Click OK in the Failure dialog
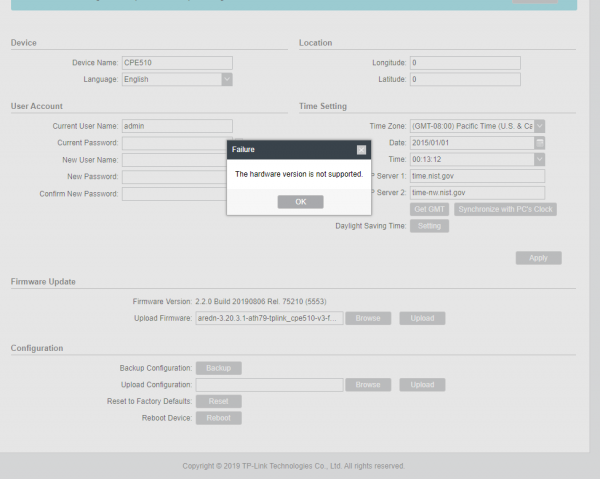Image resolution: width=600 pixels, height=479 pixels. pyautogui.click(x=300, y=202)
